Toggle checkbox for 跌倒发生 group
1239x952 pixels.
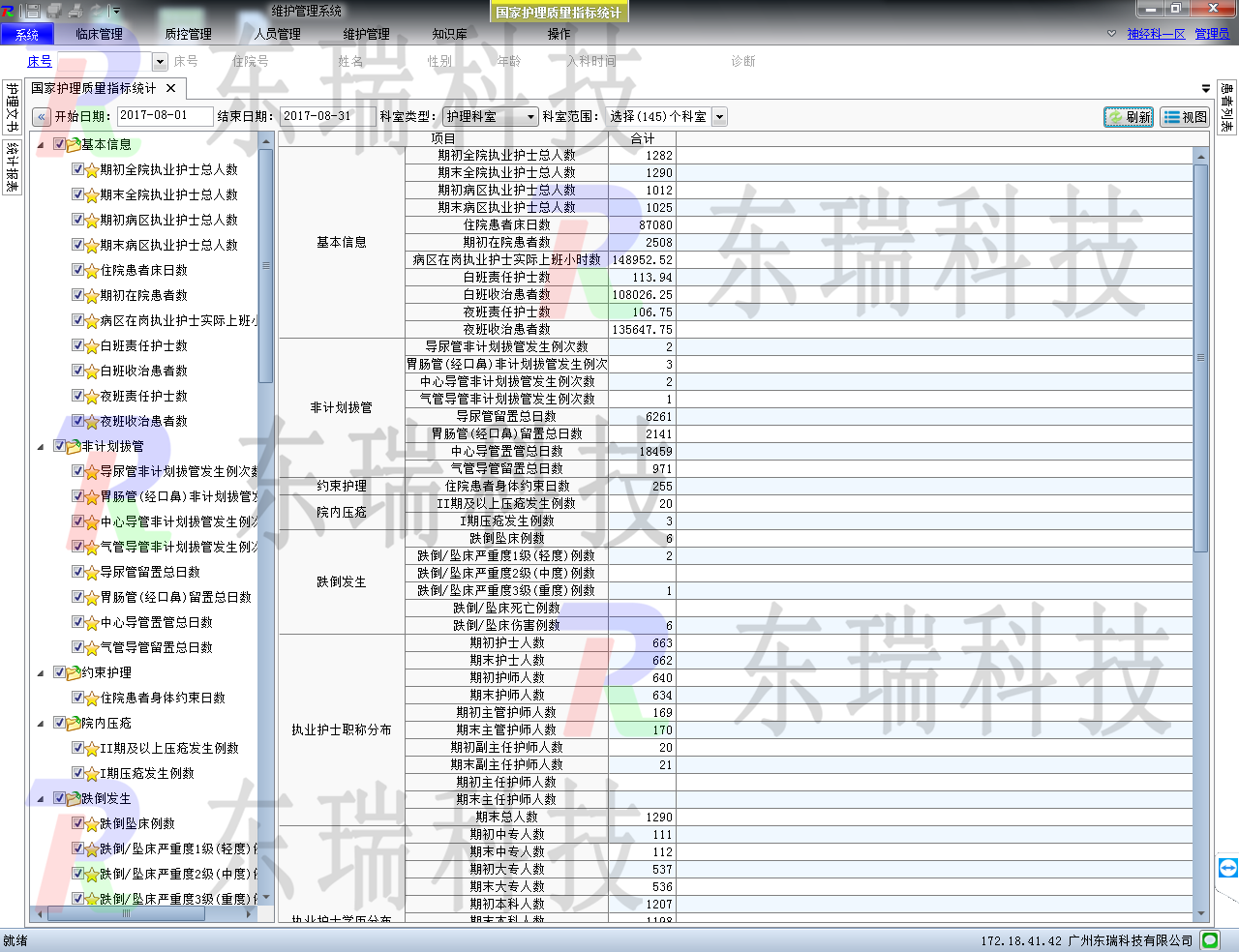pyautogui.click(x=60, y=798)
